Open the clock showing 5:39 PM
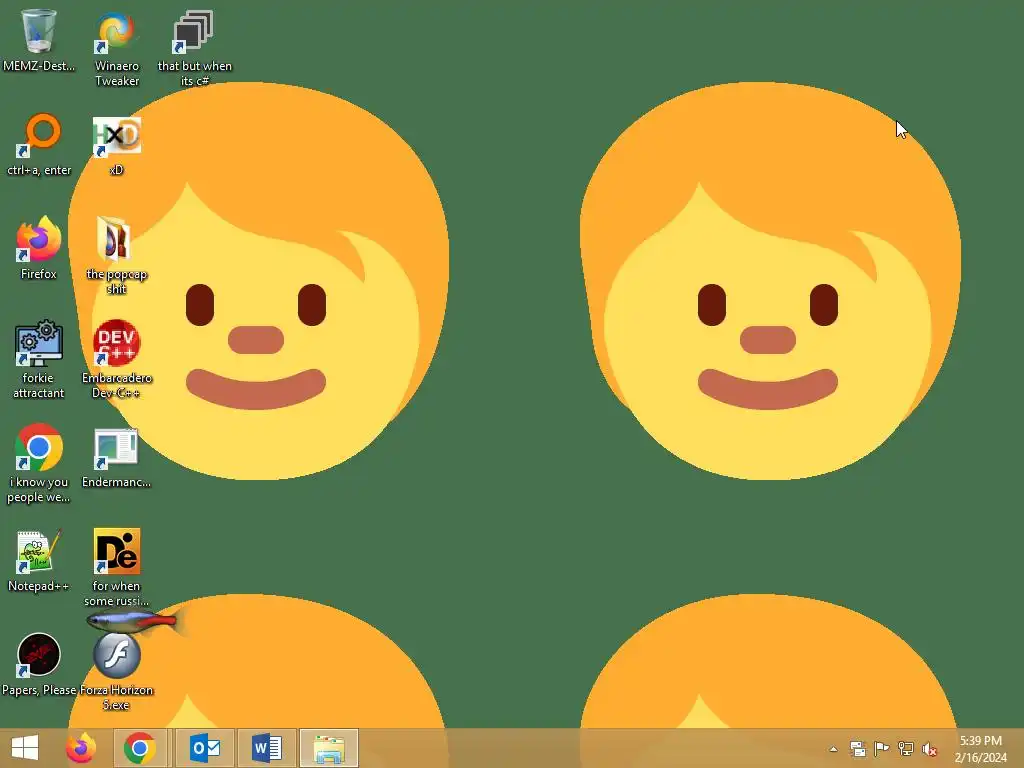This screenshot has height=768, width=1024. pyautogui.click(x=980, y=749)
